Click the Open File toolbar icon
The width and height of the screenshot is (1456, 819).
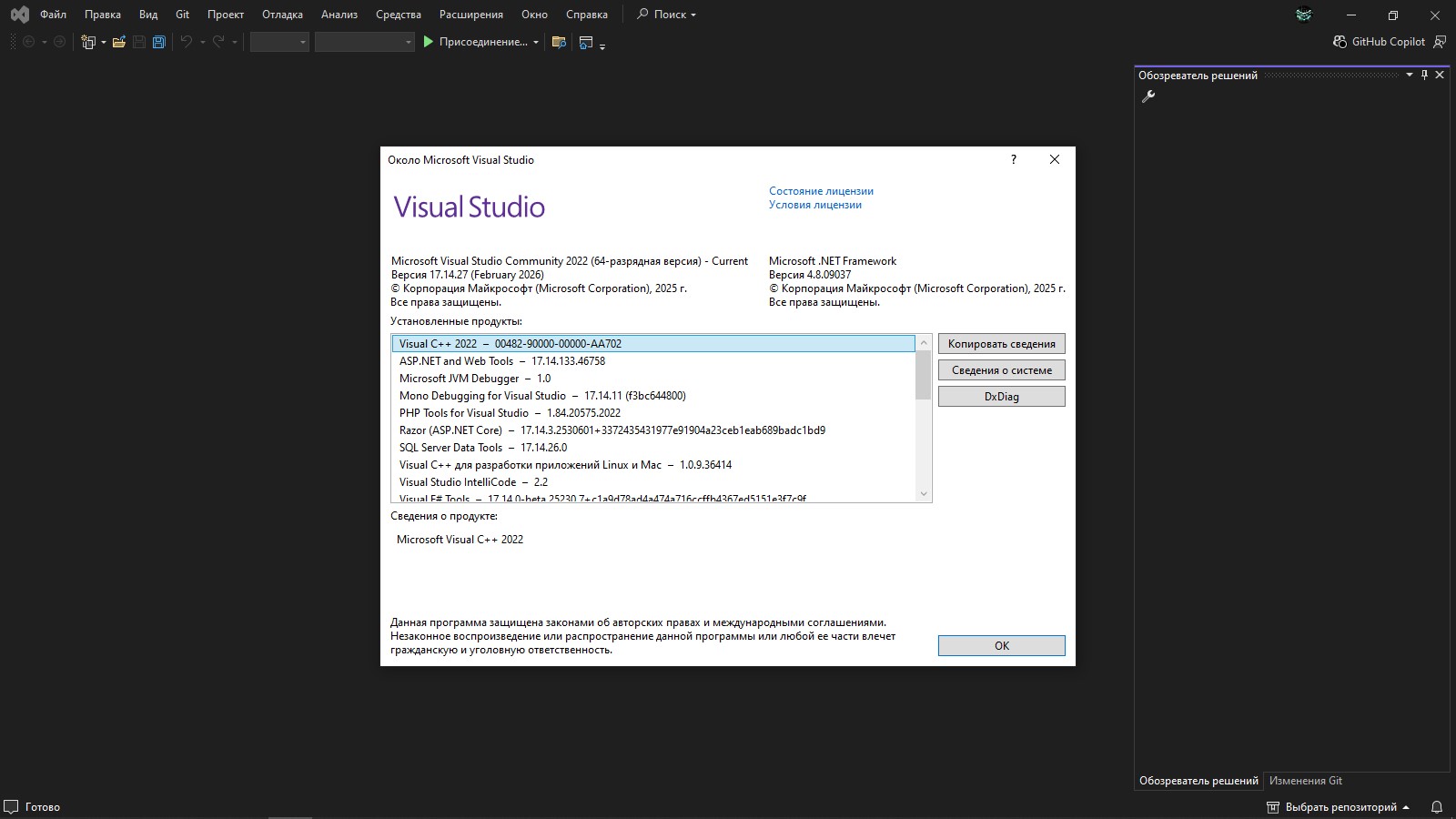[119, 42]
